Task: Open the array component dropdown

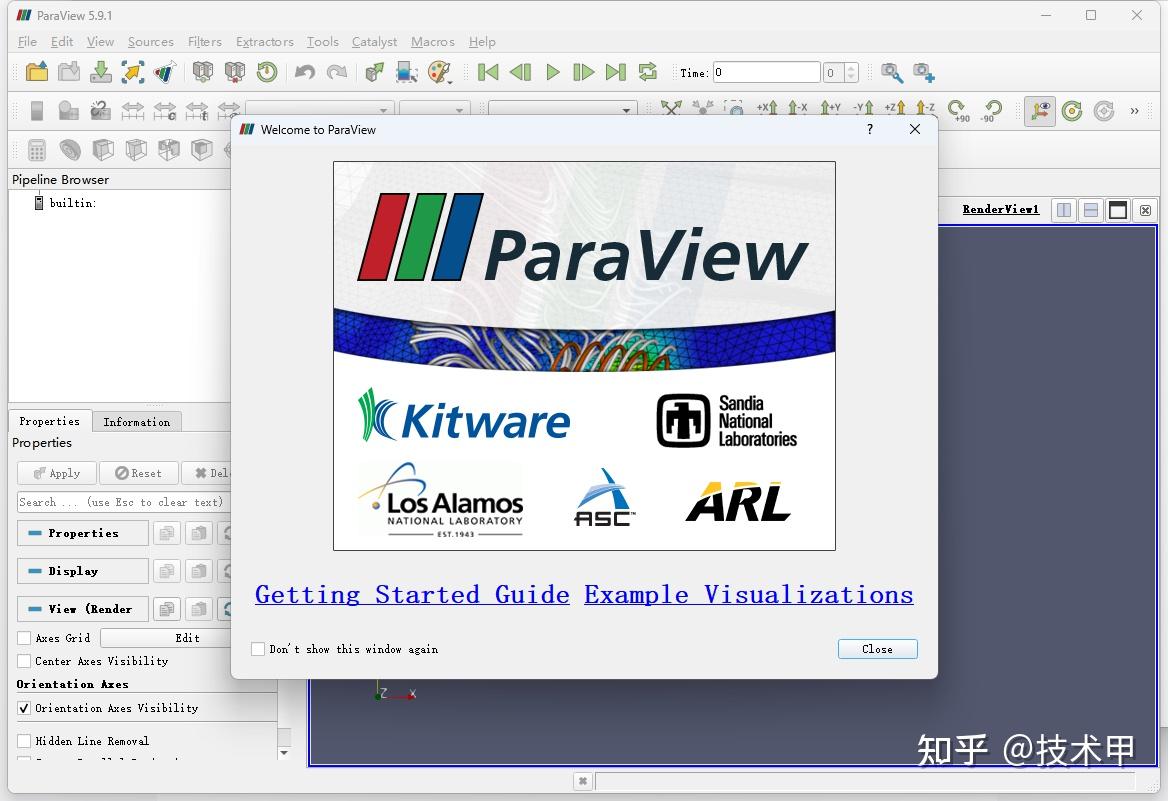Action: tap(434, 110)
